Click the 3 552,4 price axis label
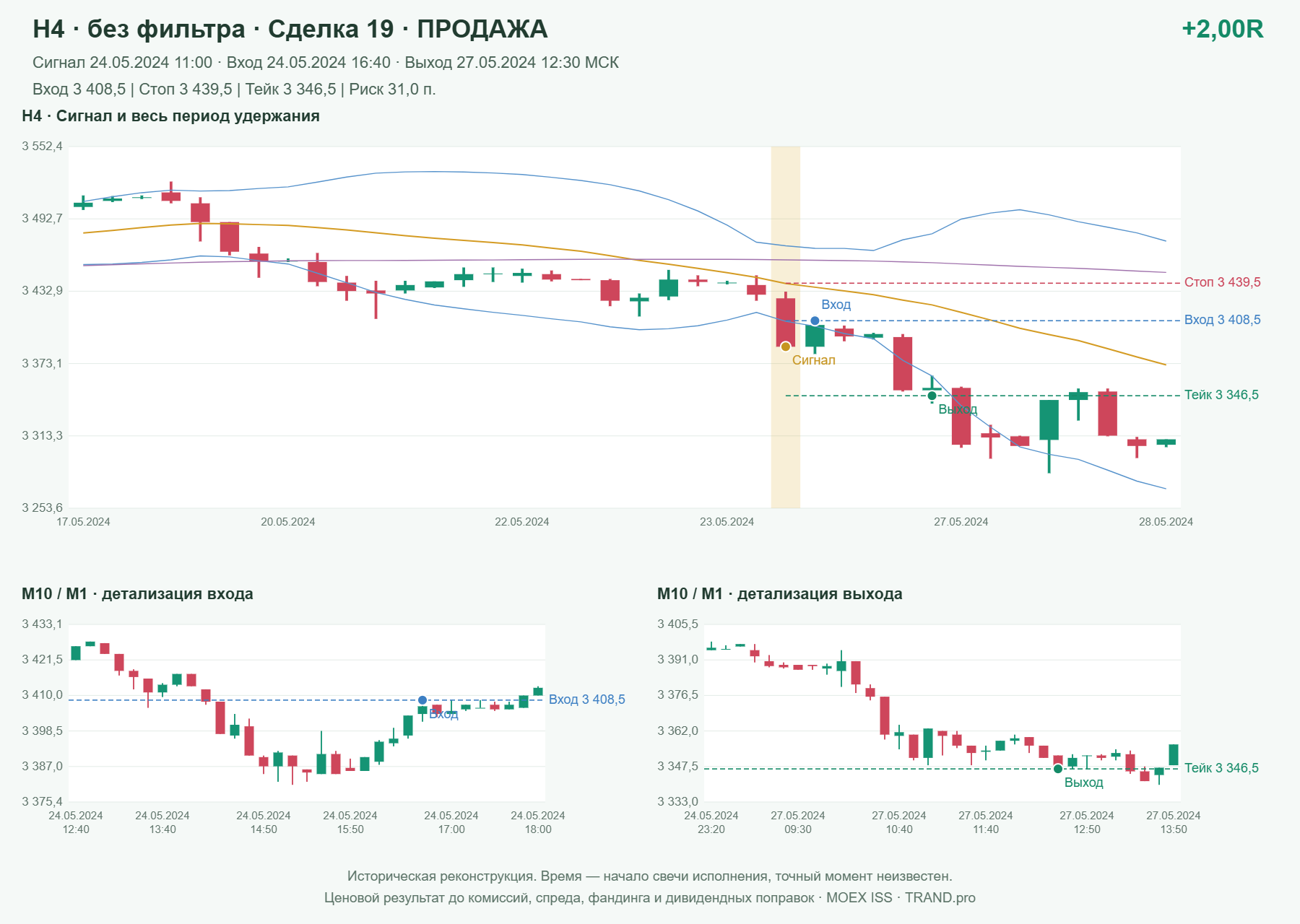Viewport: 1300px width, 924px height. pos(42,147)
